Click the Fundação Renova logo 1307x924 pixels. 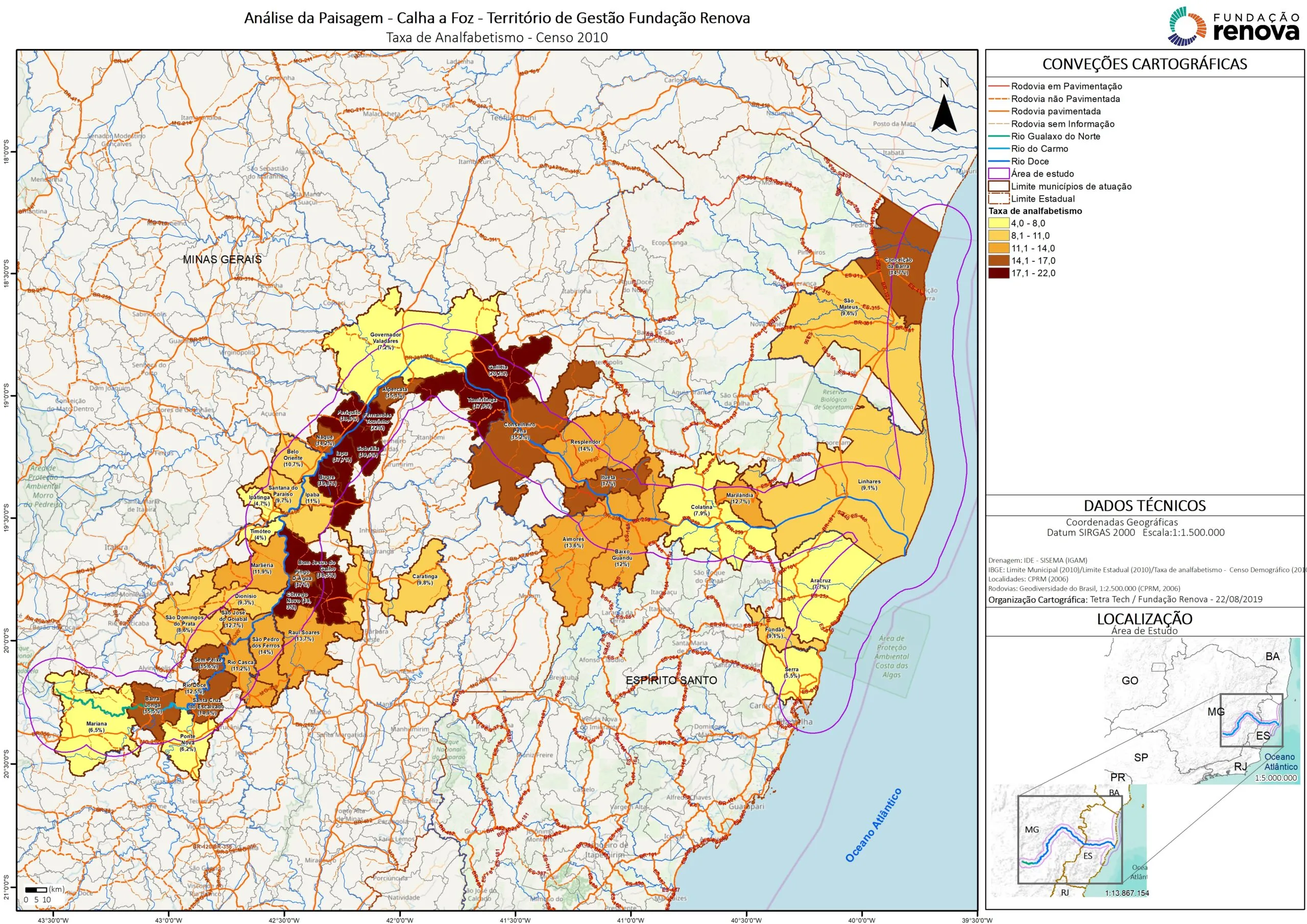click(x=1234, y=26)
